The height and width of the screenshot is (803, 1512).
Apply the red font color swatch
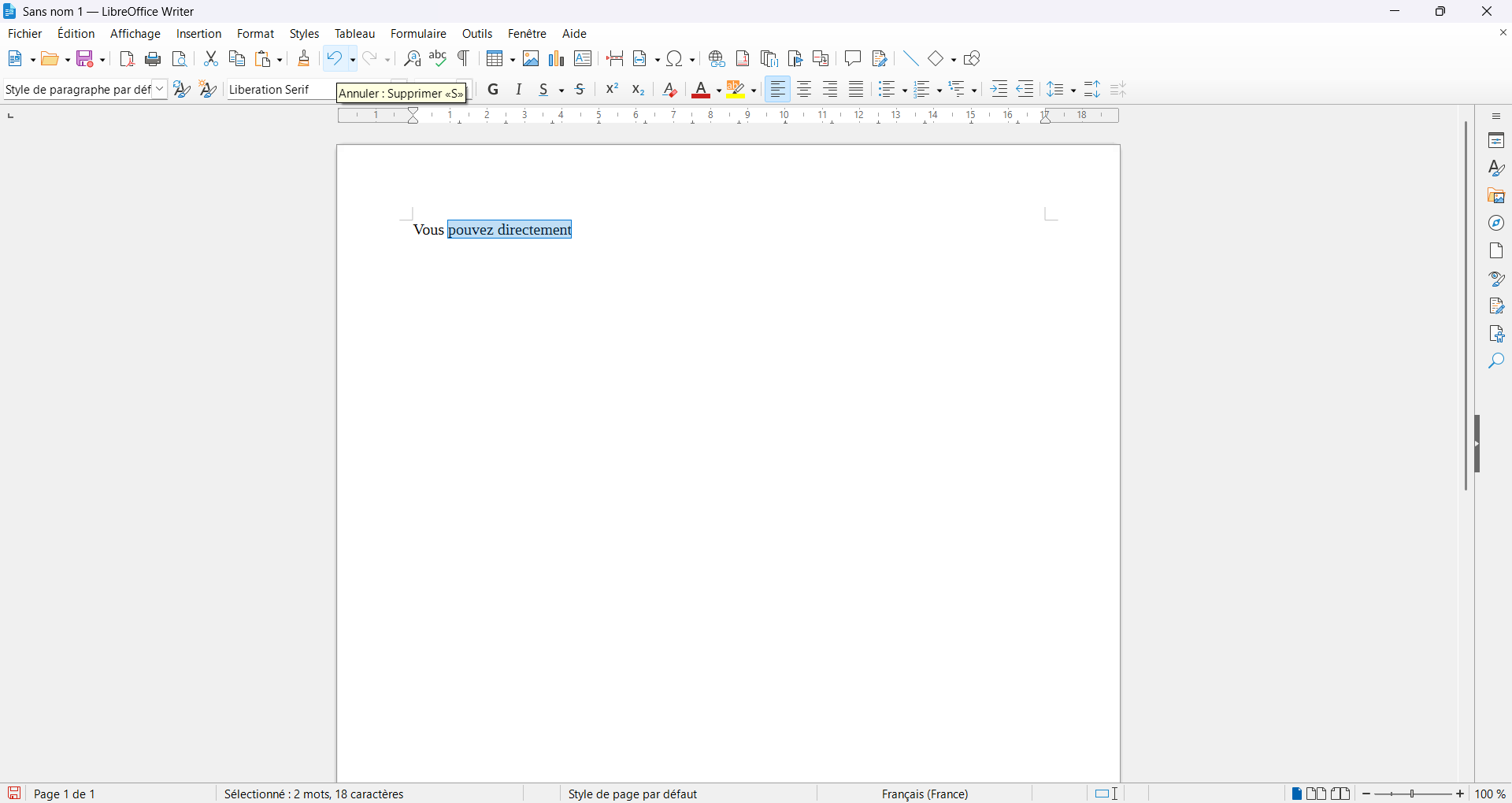pyautogui.click(x=701, y=91)
